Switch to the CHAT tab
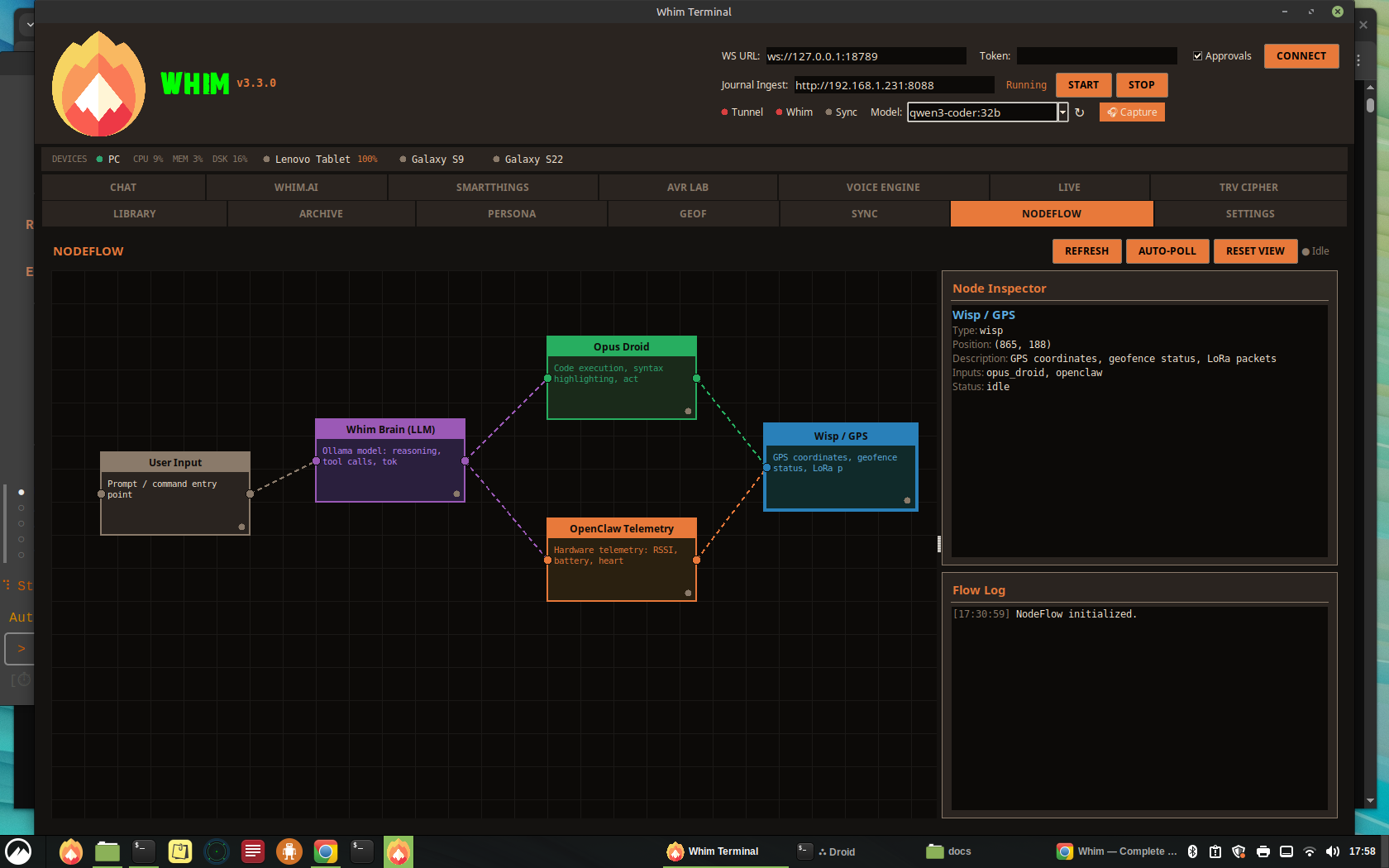Screen dimensions: 1389x868 coord(122,187)
